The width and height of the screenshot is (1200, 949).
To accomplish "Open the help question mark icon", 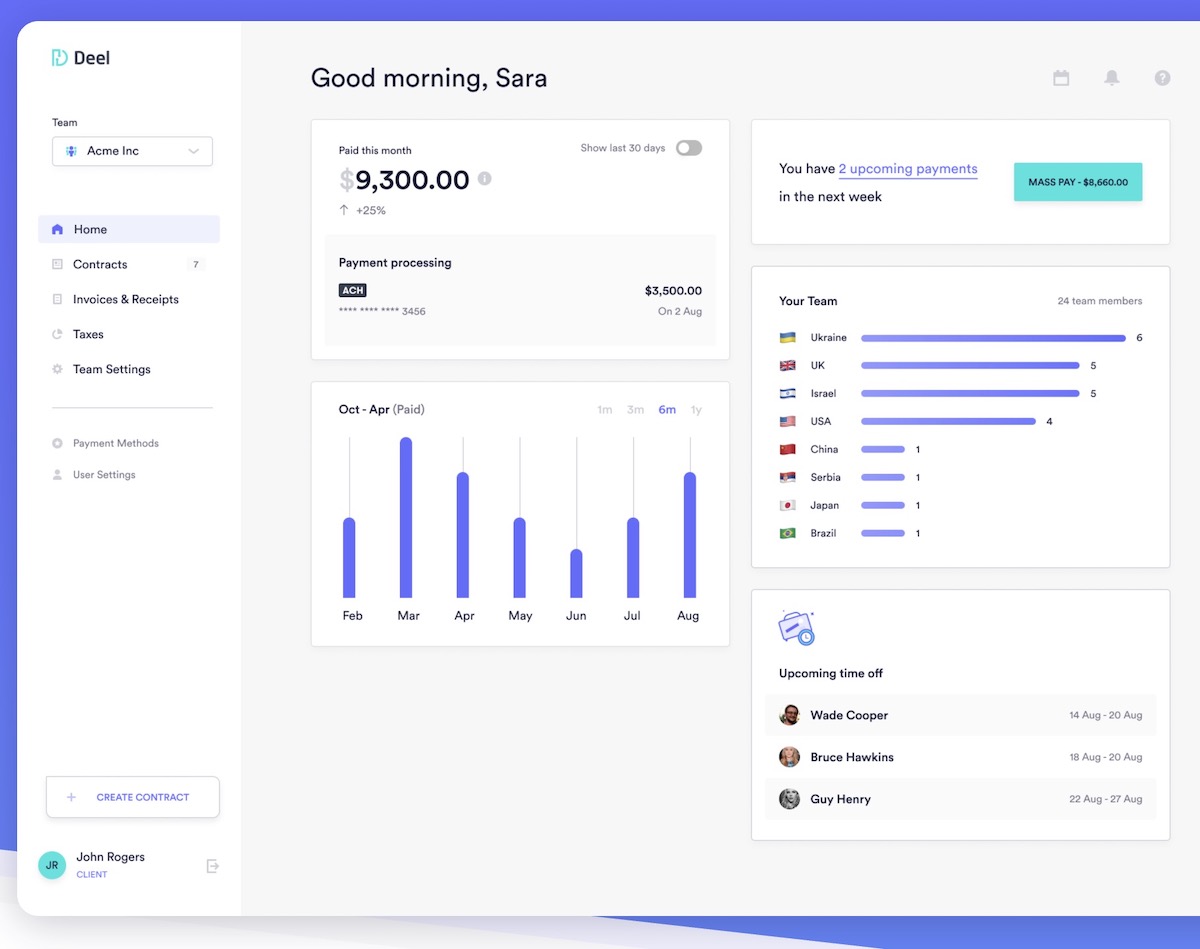I will (1161, 77).
